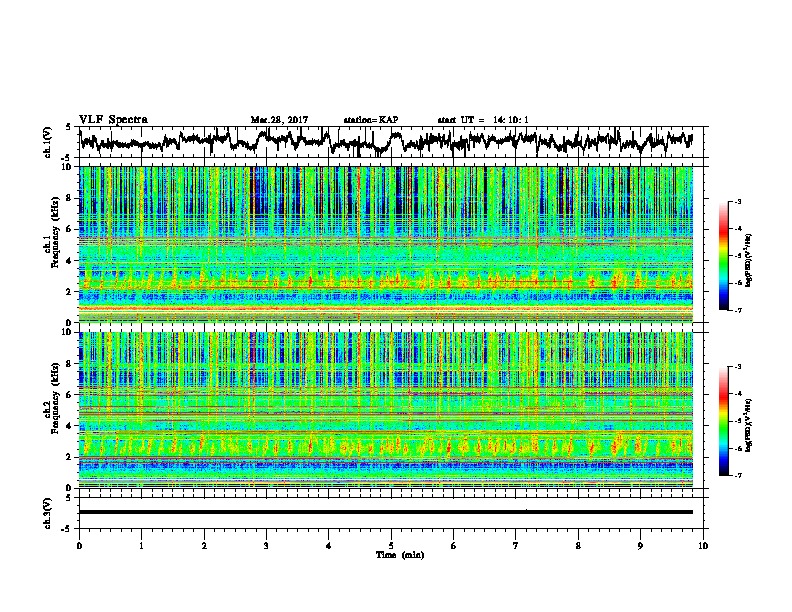This screenshot has width=792, height=612.
Task: Click the log(PSD) label beside ch.1 color scale
Action: 749,261
